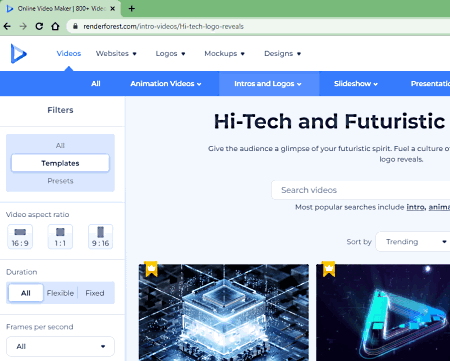Open the Presentations category tab

pos(430,84)
